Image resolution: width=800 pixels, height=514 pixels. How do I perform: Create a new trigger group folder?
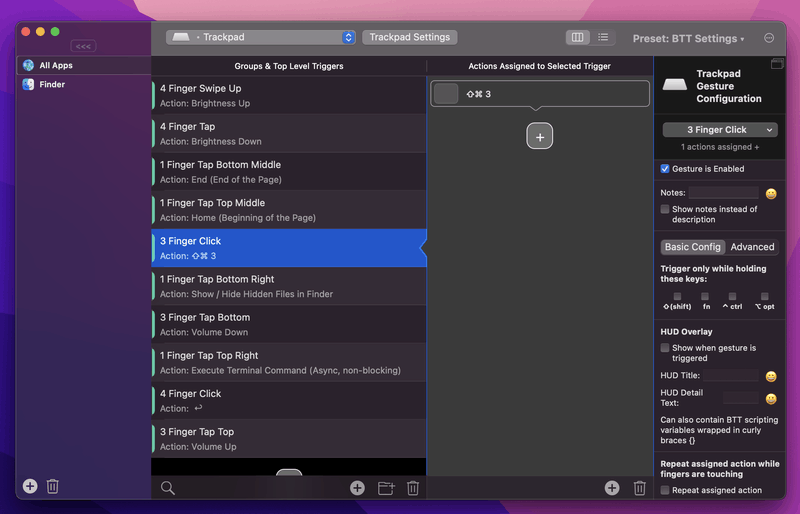(x=386, y=488)
